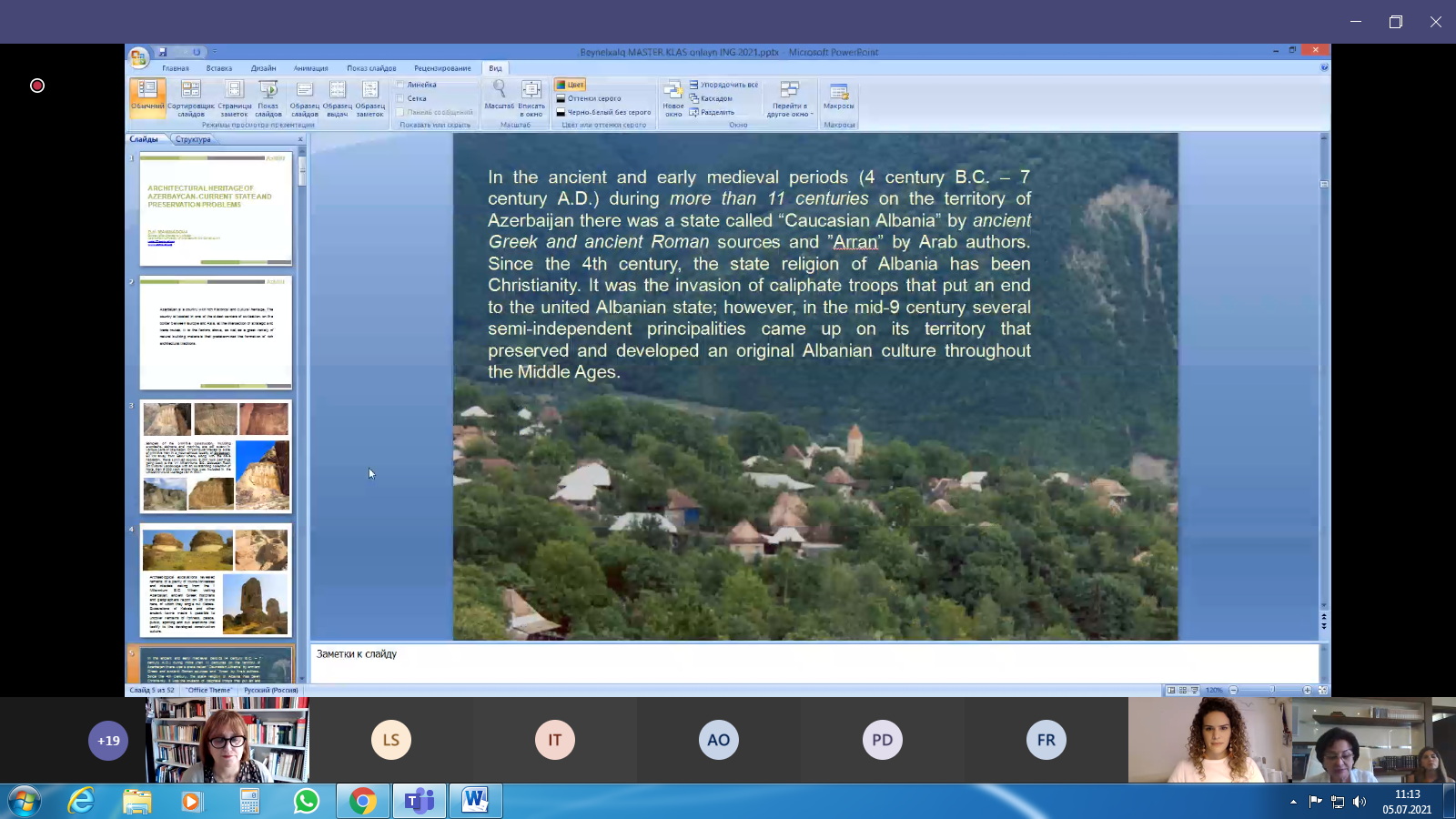
Task: Click the 120% zoom level value
Action: [1214, 691]
